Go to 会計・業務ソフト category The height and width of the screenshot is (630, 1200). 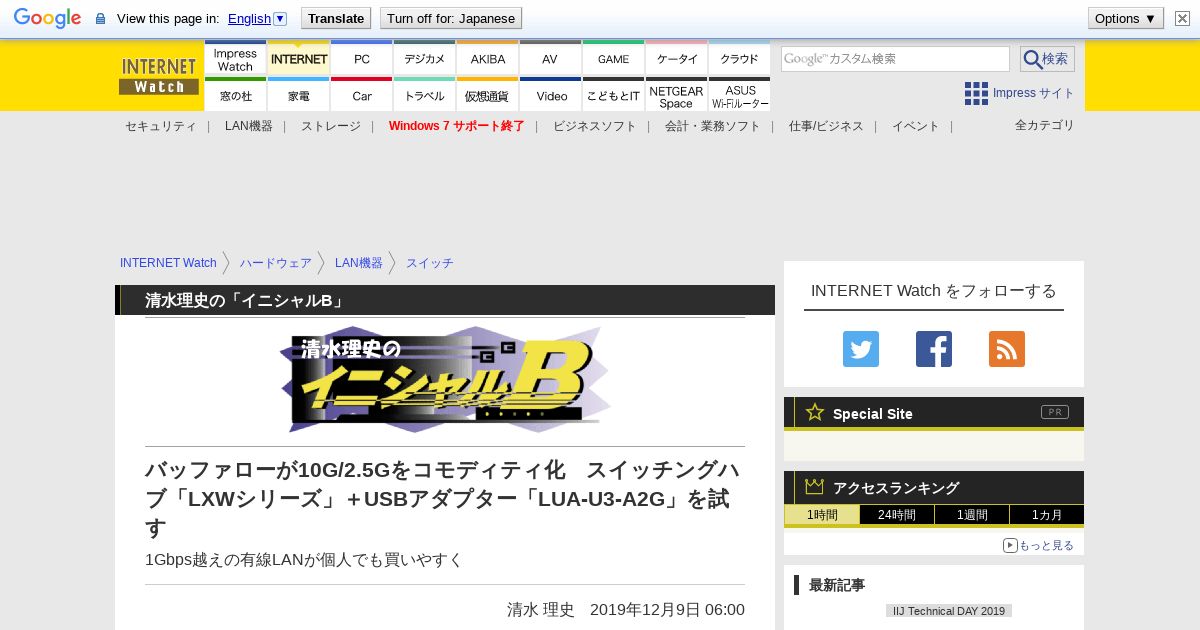pos(712,126)
